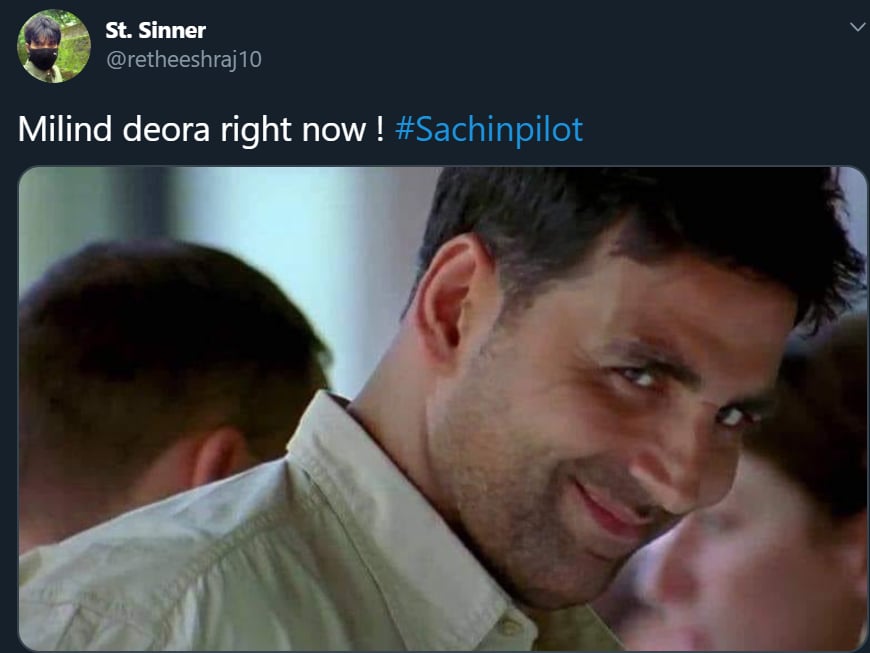Show more options with the caret icon

856,27
